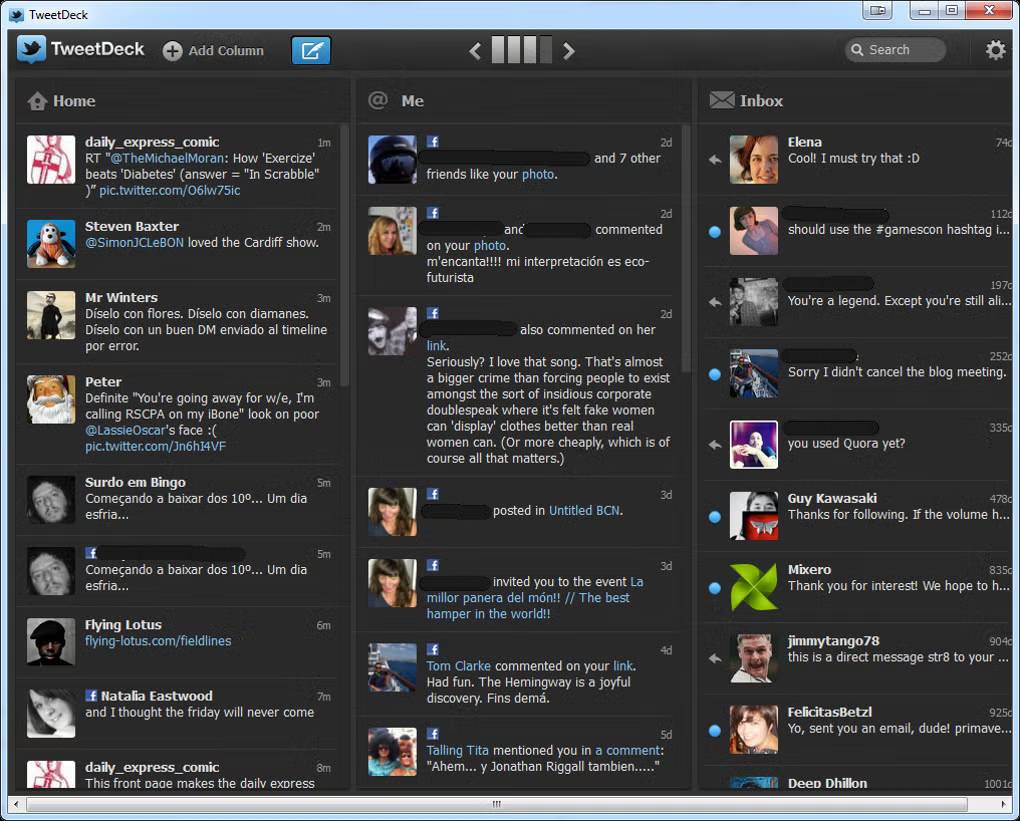This screenshot has width=1020, height=821.
Task: Open Elena sender name
Action: 805,142
